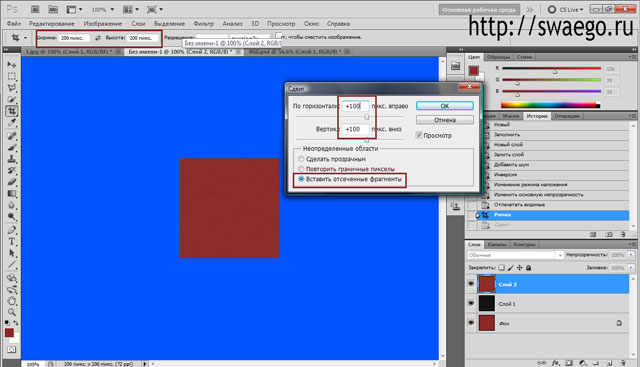Select the Eyedropper tool
The image size is (640, 367).
tap(12, 123)
